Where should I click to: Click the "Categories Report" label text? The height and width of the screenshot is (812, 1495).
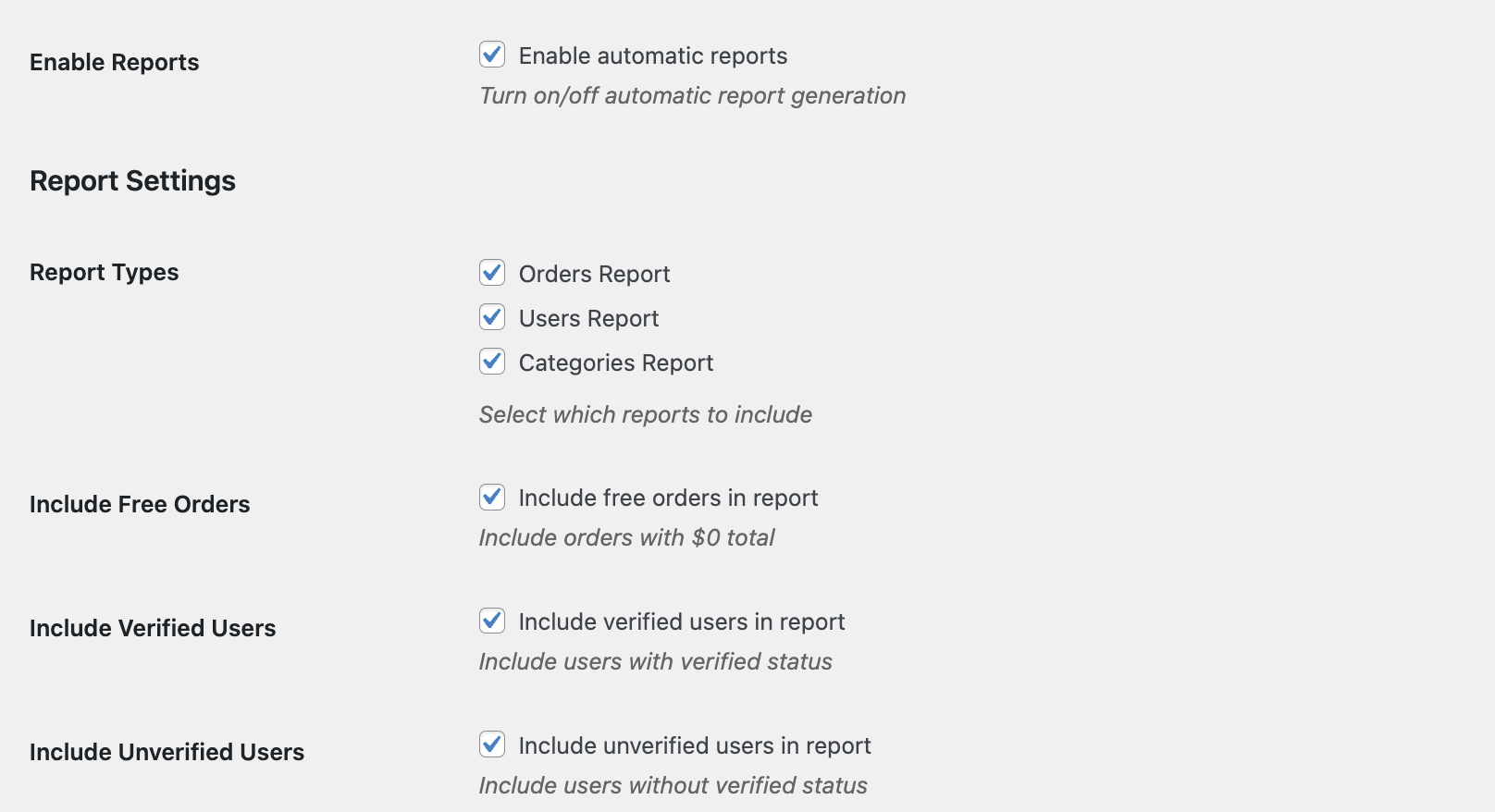coord(615,363)
